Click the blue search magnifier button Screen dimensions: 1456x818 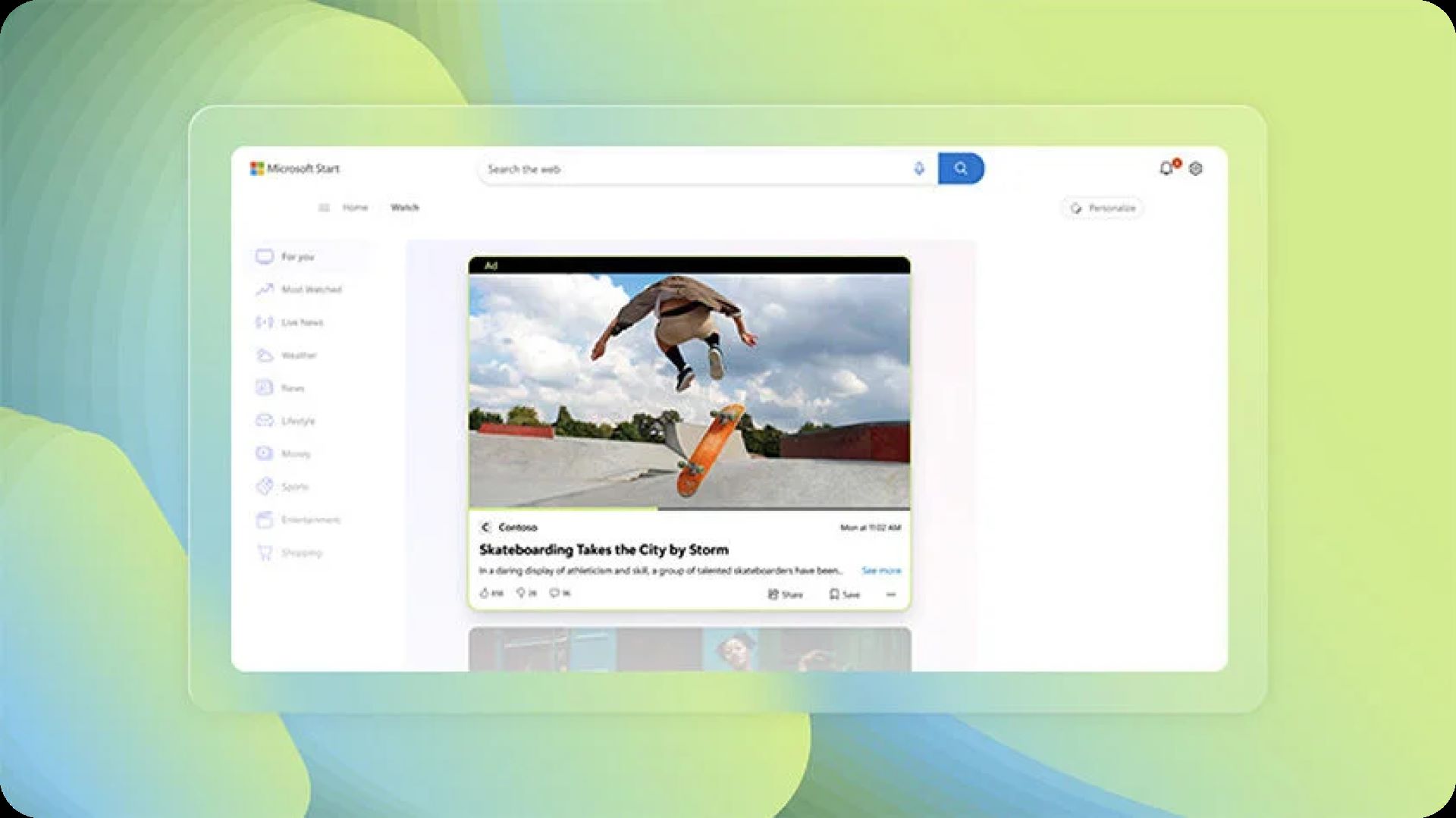click(960, 168)
